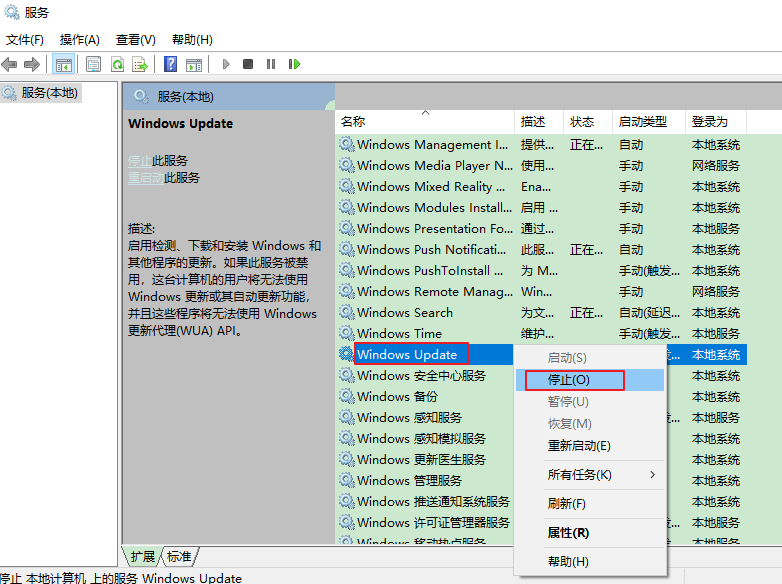Sort by the 登录为 column header

pos(716,122)
